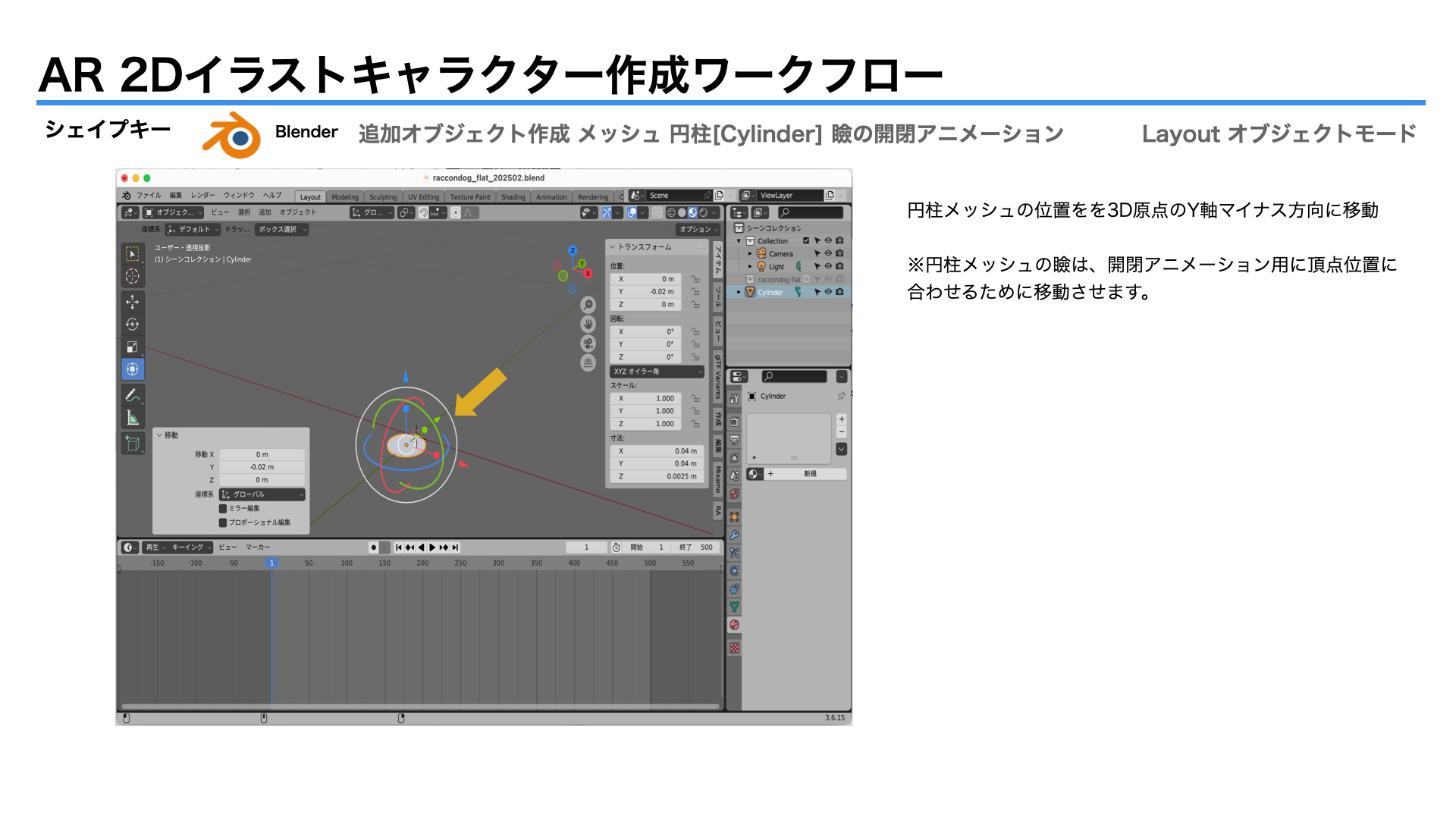Open the View Layer properties tab icon
The height and width of the screenshot is (819, 1456).
tap(734, 458)
